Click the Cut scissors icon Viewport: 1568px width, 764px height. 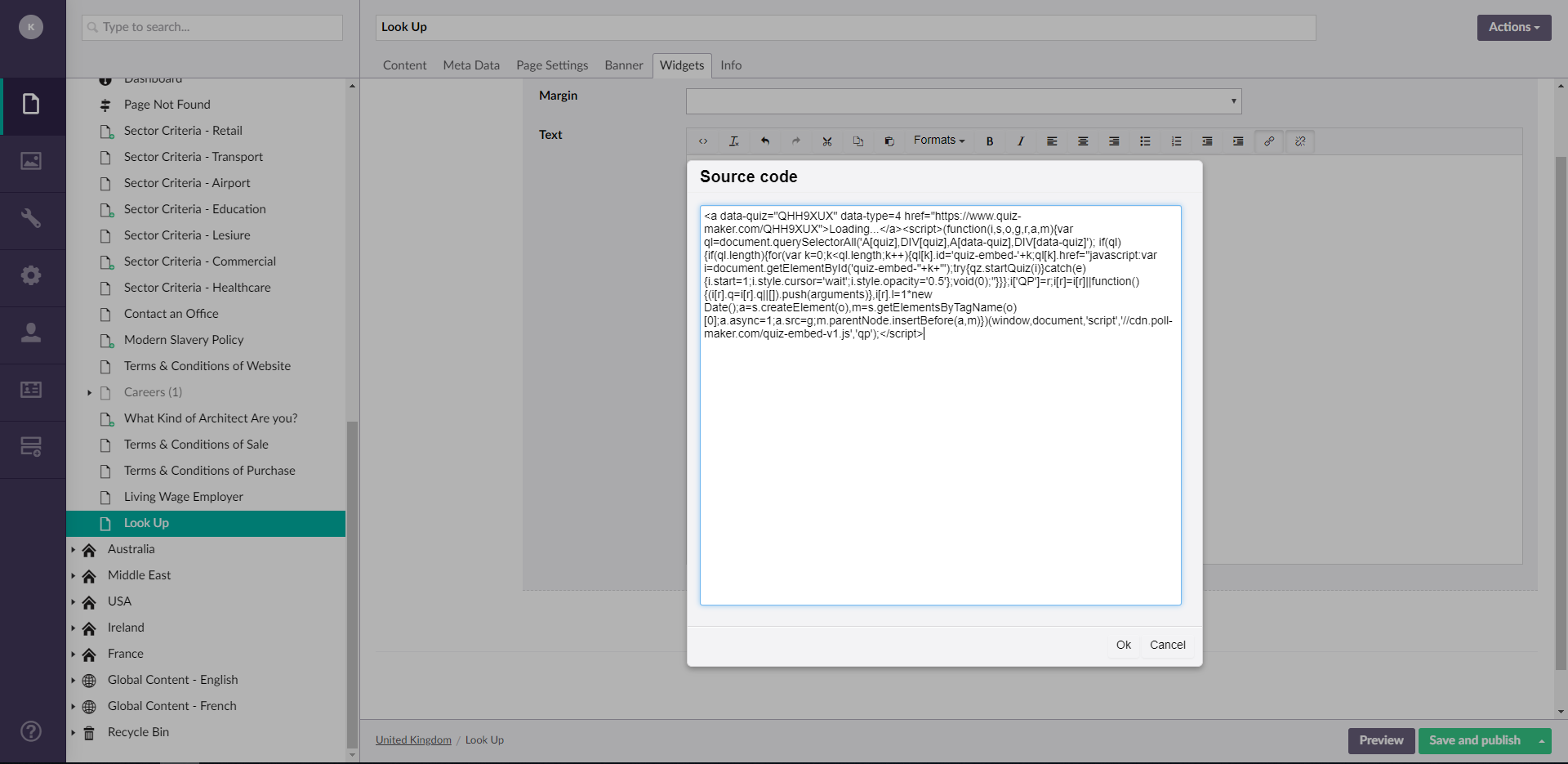827,141
